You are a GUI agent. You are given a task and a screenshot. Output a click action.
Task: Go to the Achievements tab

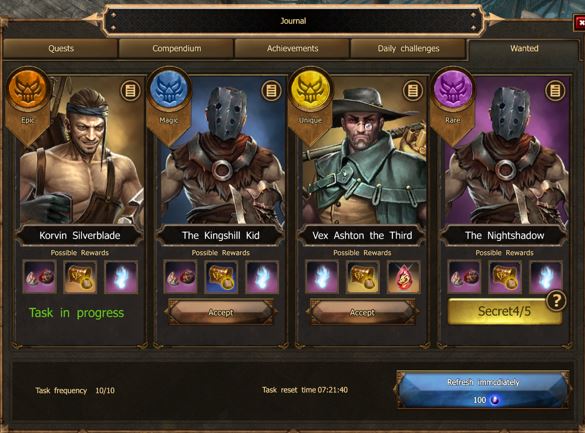pos(292,48)
